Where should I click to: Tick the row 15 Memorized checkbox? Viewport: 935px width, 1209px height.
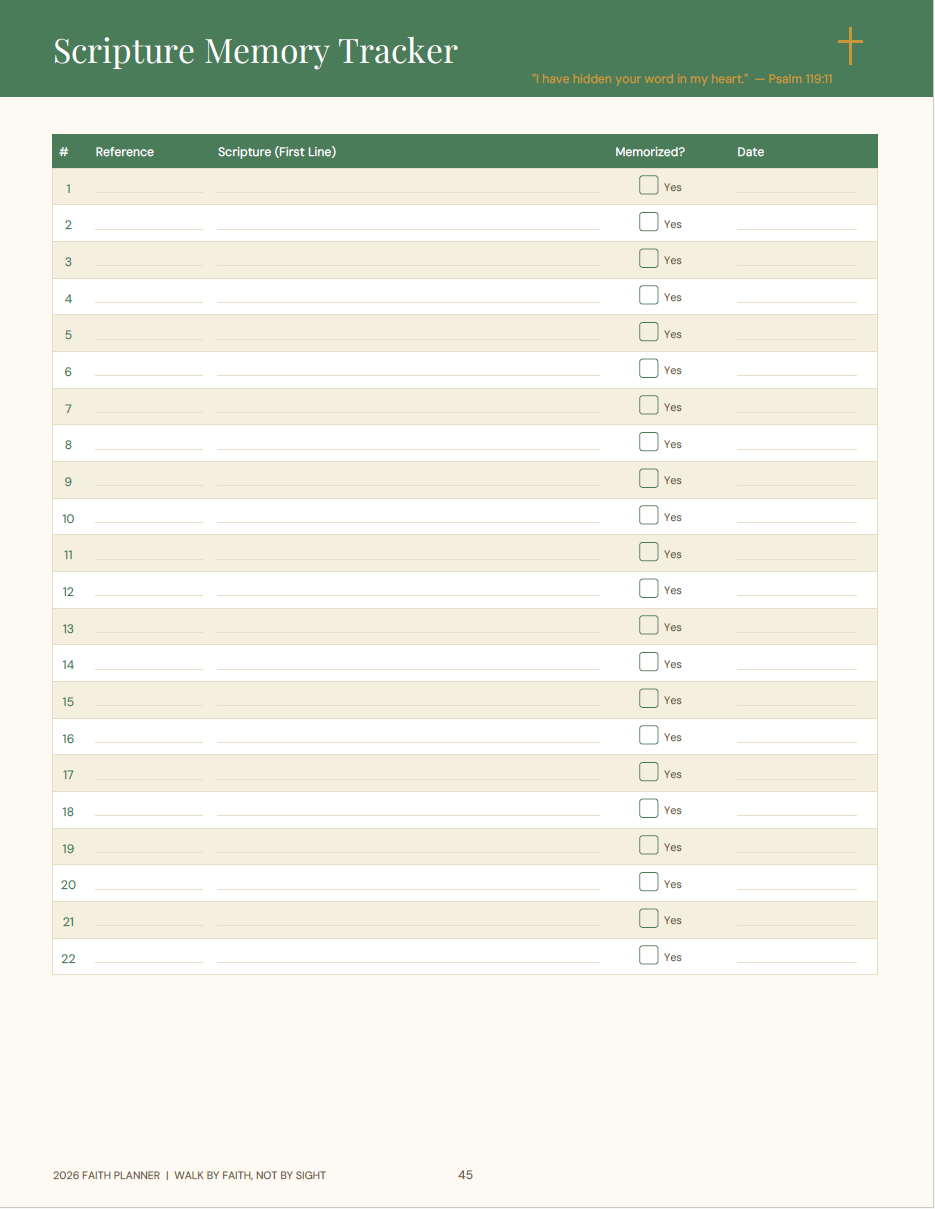point(649,698)
